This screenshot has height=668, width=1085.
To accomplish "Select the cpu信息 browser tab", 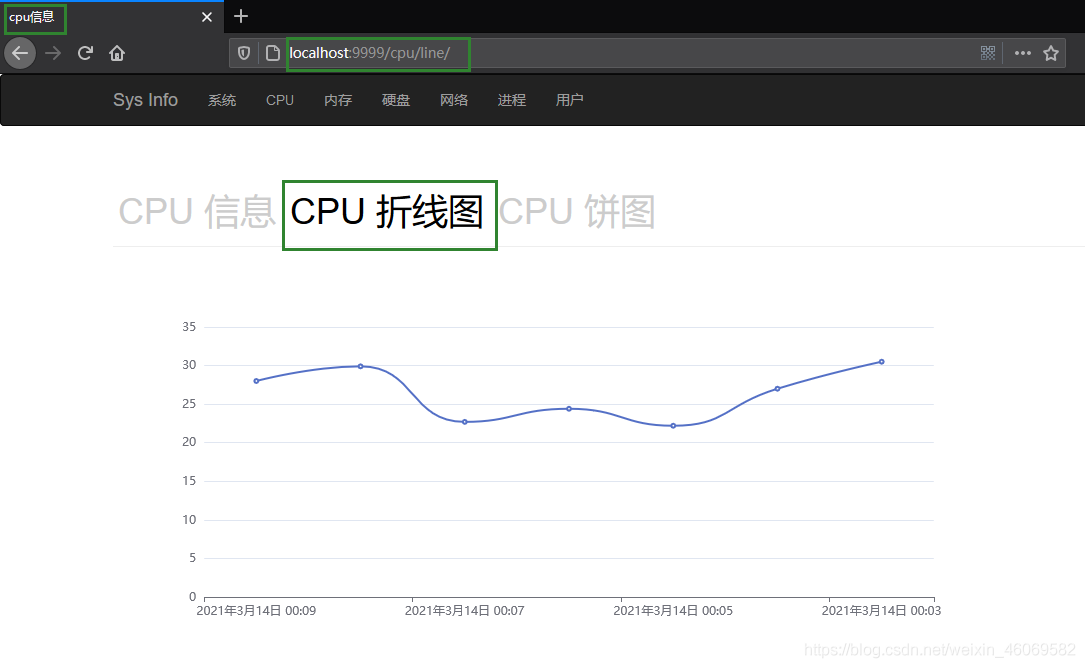I will (x=111, y=17).
